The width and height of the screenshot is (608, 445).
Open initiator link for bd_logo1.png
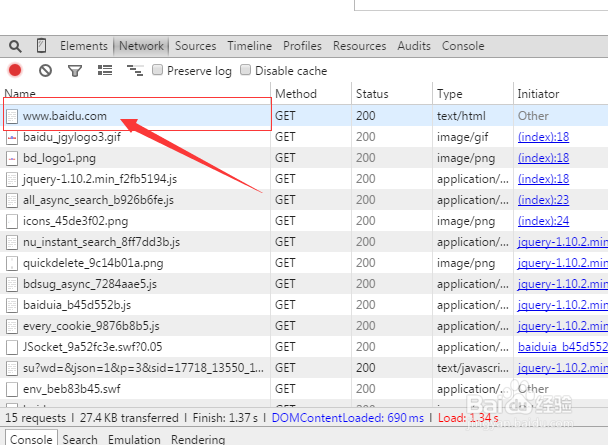pyautogui.click(x=543, y=158)
